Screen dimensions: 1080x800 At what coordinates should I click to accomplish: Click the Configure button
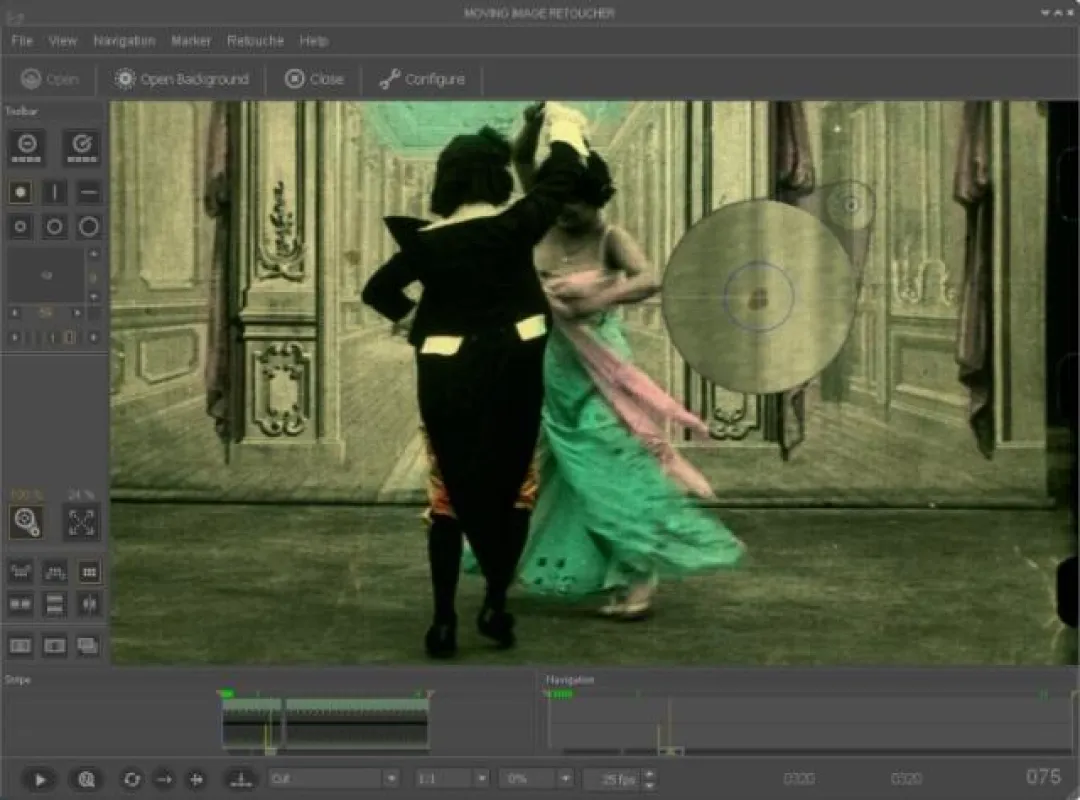point(422,79)
